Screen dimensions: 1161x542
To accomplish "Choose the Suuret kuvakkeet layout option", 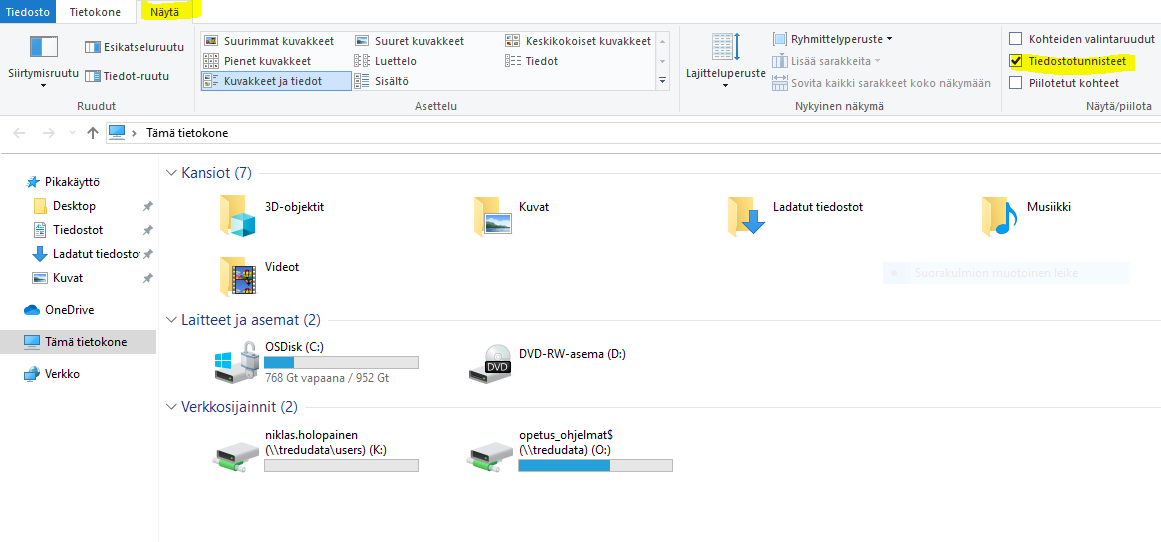I will coord(418,41).
